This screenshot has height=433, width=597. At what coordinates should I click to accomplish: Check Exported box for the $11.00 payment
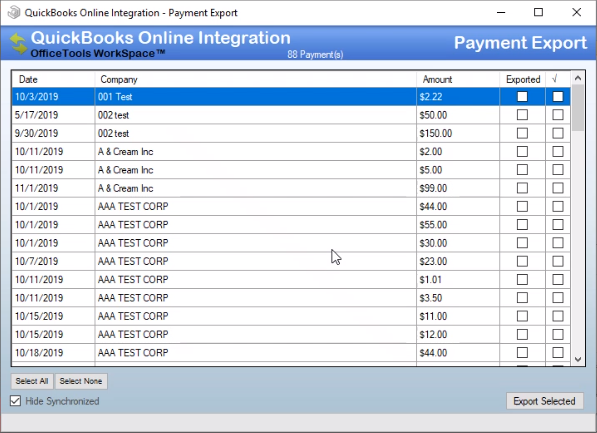(x=522, y=316)
